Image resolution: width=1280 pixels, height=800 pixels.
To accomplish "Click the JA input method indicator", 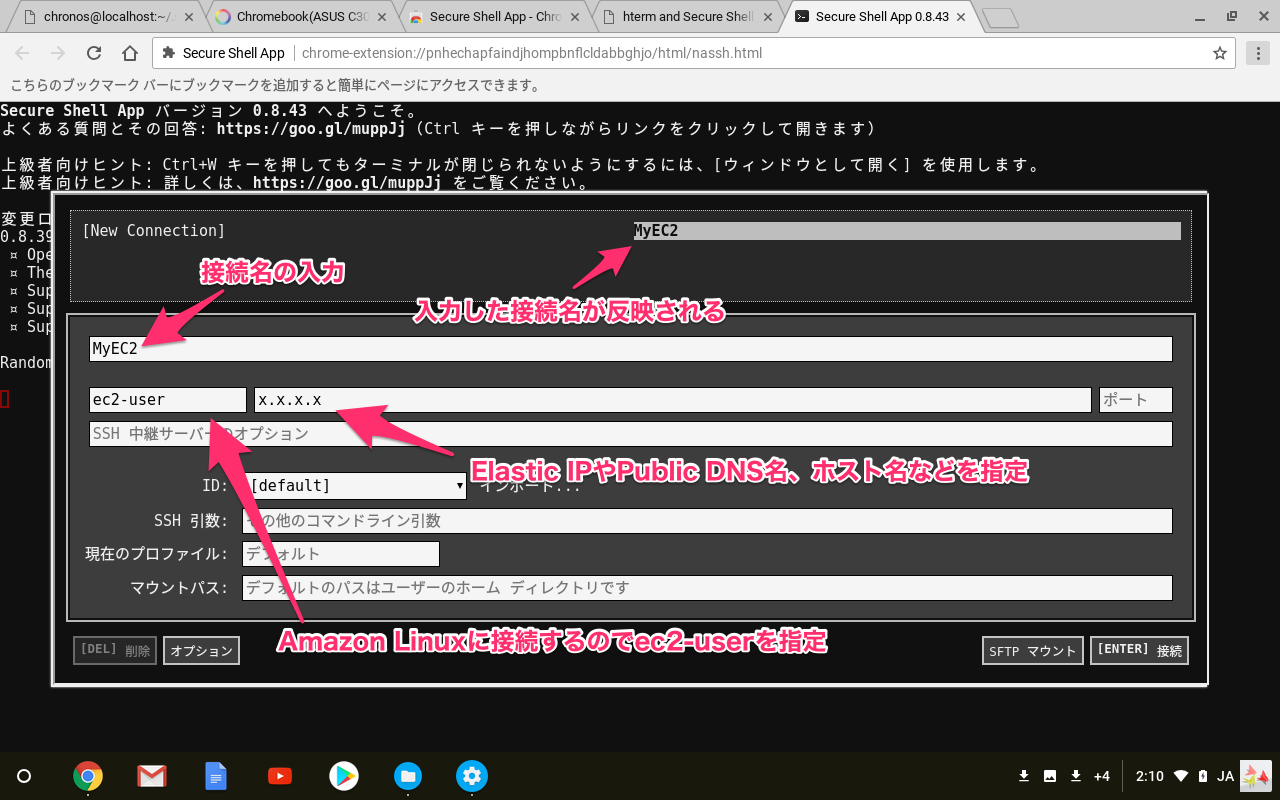I will (x=1225, y=776).
